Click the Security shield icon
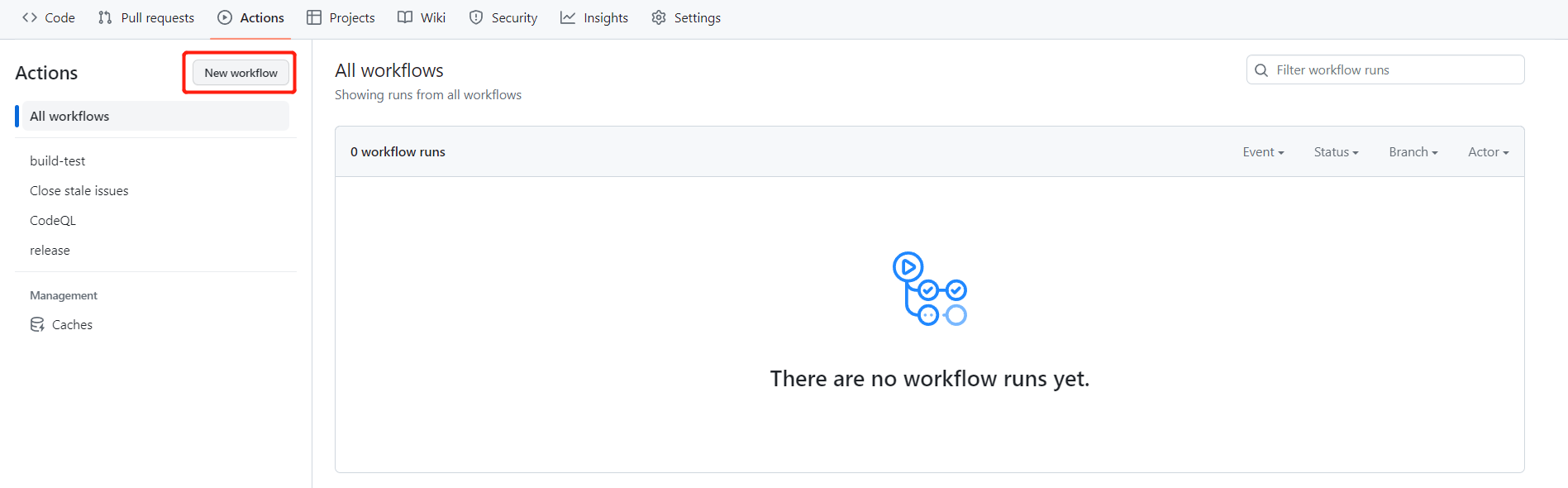1568x488 pixels. 476,17
